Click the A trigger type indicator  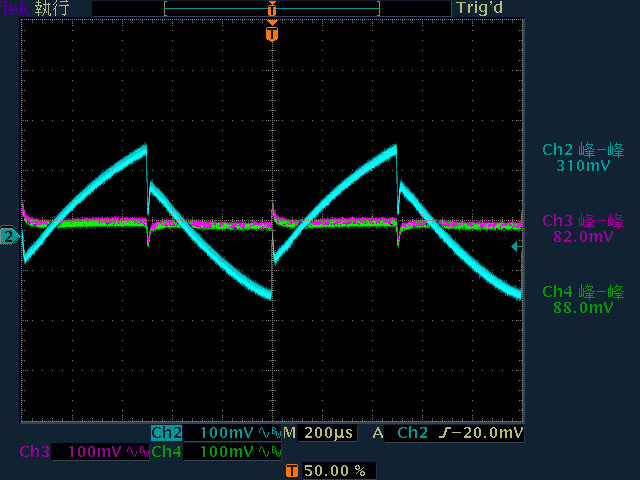pos(378,433)
